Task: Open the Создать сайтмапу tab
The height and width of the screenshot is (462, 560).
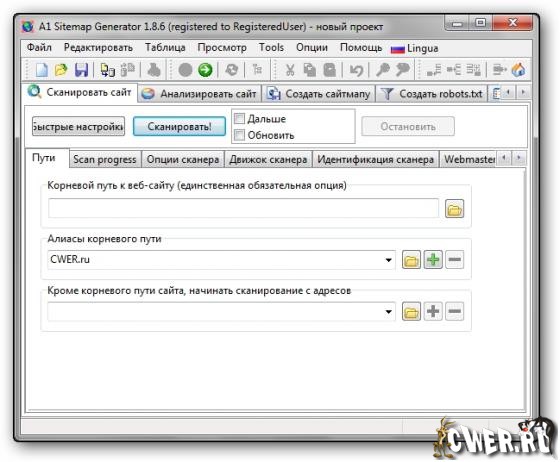Action: [318, 94]
